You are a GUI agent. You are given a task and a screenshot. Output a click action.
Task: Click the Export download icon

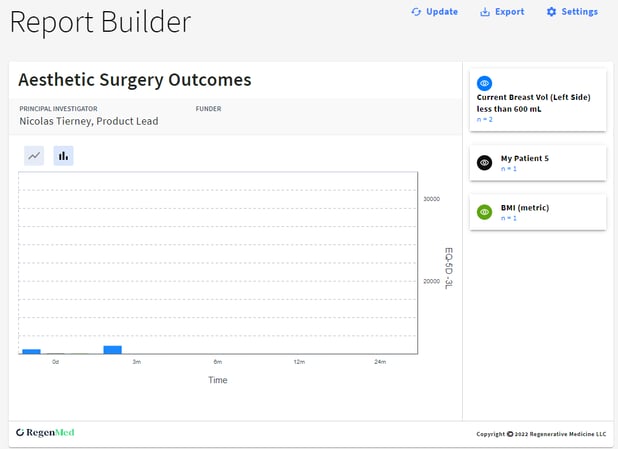point(485,12)
